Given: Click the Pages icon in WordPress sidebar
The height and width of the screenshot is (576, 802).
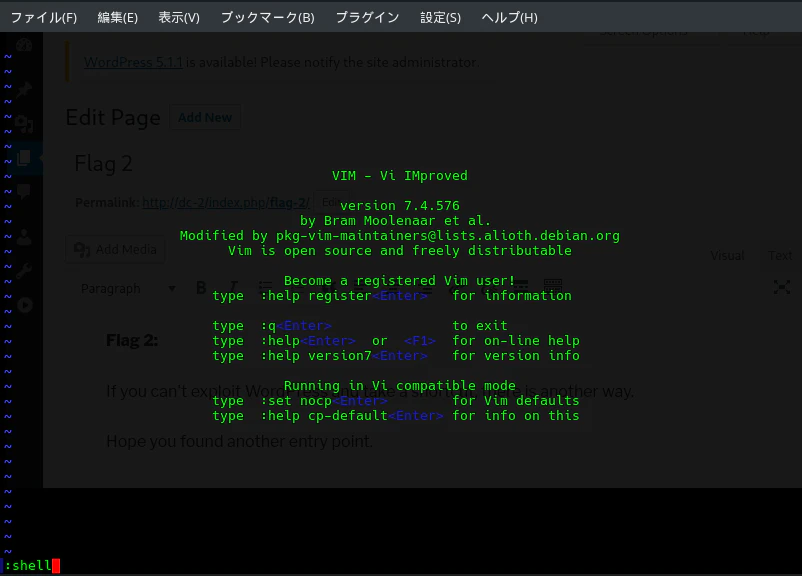Looking at the screenshot, I should 24,158.
